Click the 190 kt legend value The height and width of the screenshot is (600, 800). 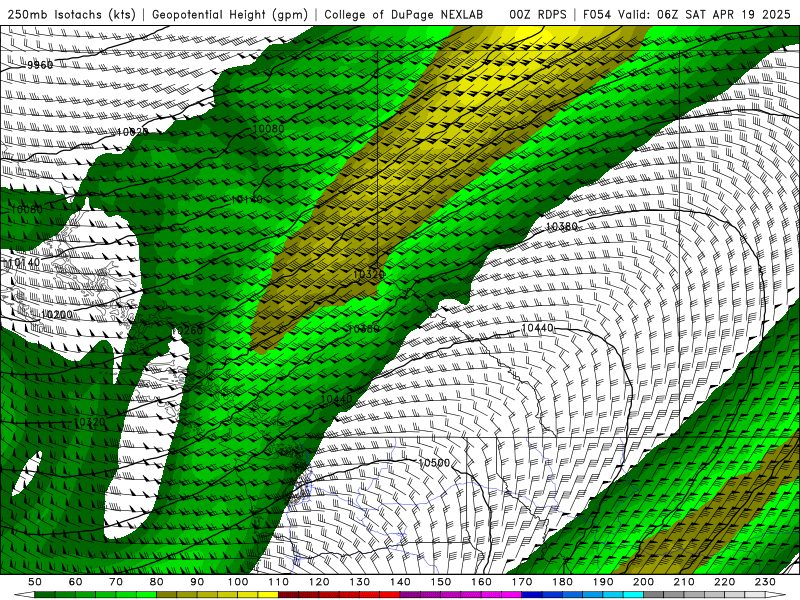click(x=603, y=582)
